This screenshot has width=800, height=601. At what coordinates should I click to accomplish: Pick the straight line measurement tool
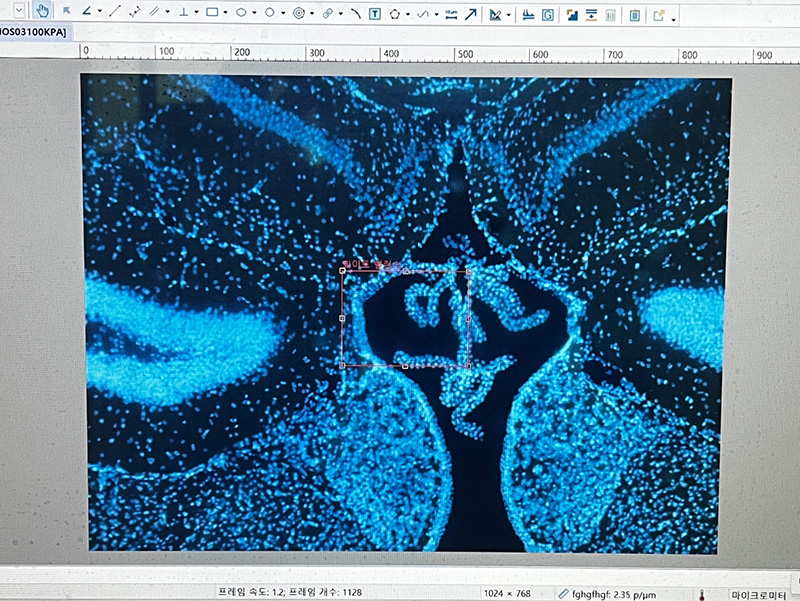[114, 13]
